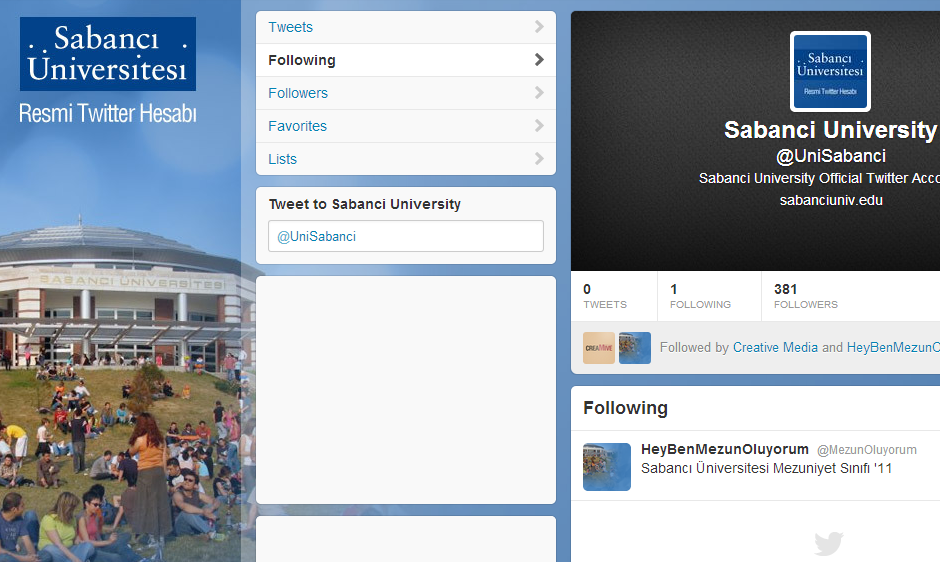
Task: Click the @MezunOluyorum handle
Action: 867,450
